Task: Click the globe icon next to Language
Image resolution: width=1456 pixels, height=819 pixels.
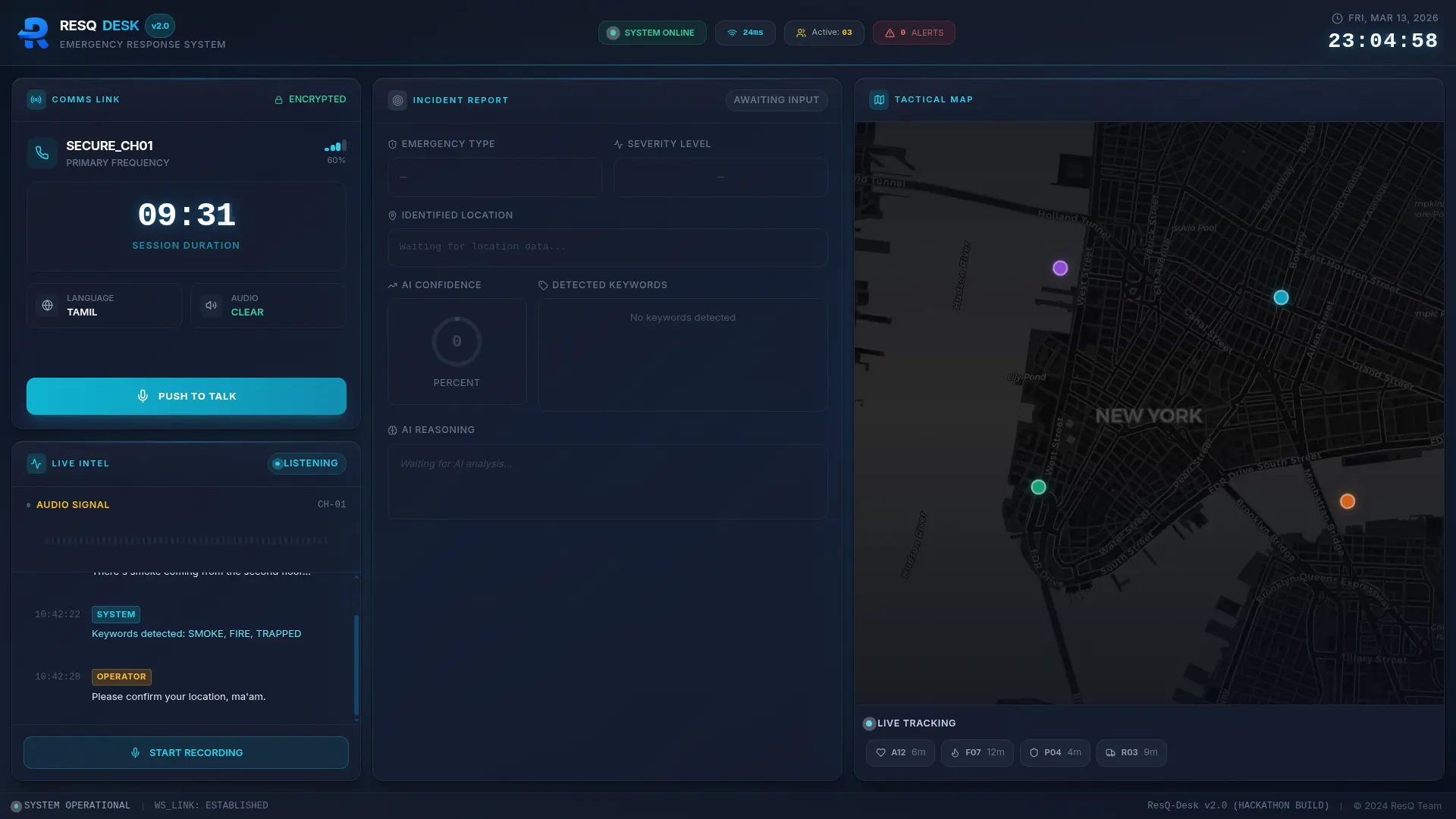Action: click(x=47, y=305)
